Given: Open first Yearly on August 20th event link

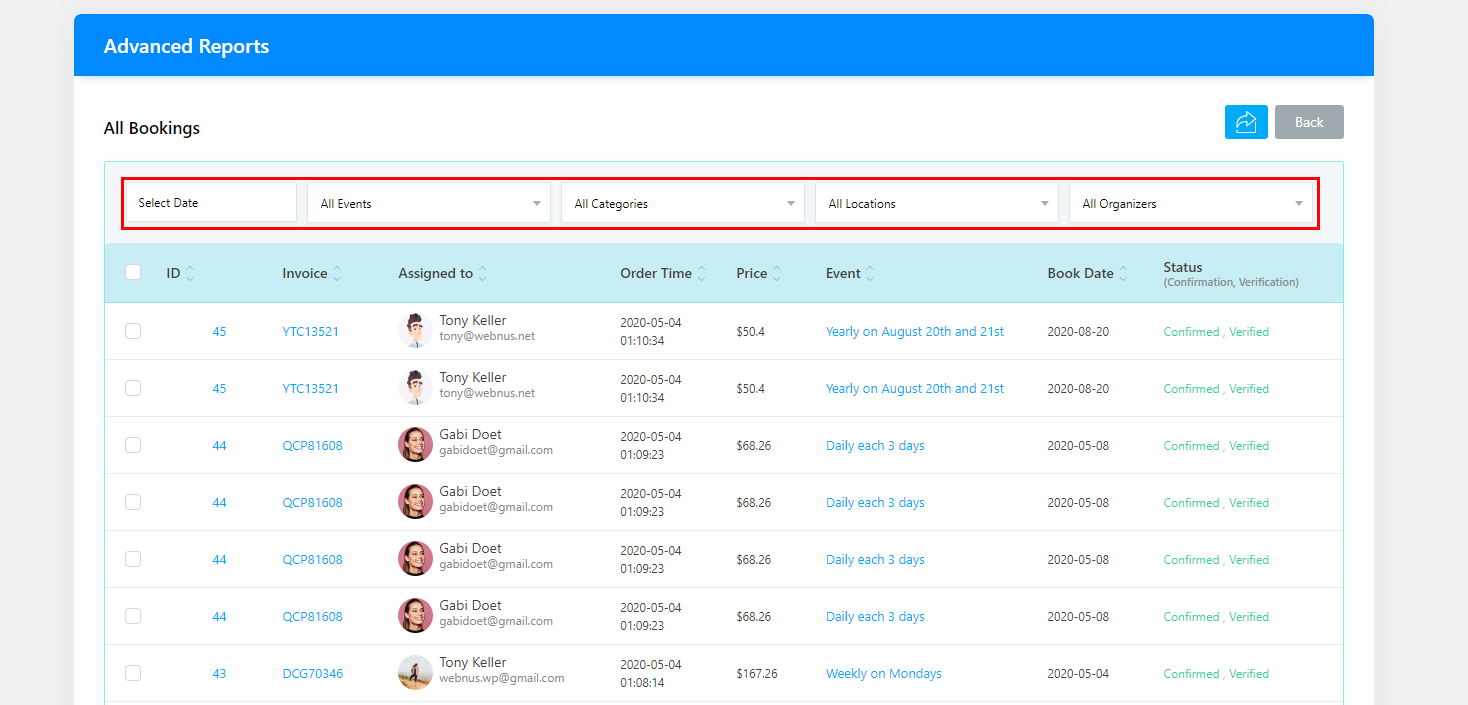Looking at the screenshot, I should point(915,332).
